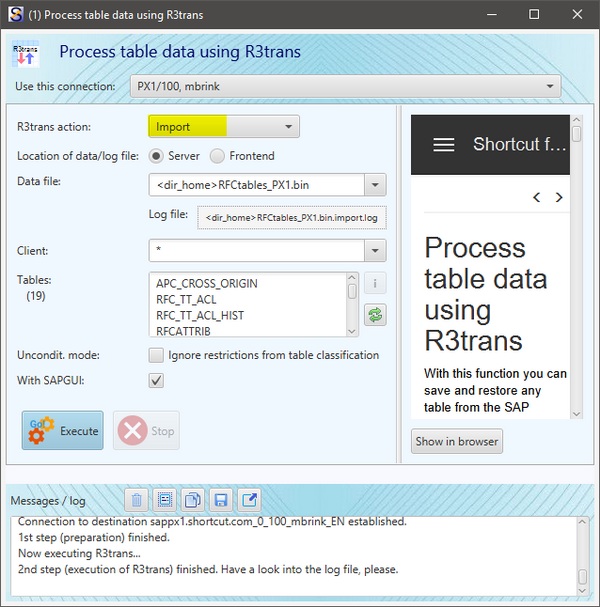Uncheck the With SAPGUI checkbox

click(156, 380)
